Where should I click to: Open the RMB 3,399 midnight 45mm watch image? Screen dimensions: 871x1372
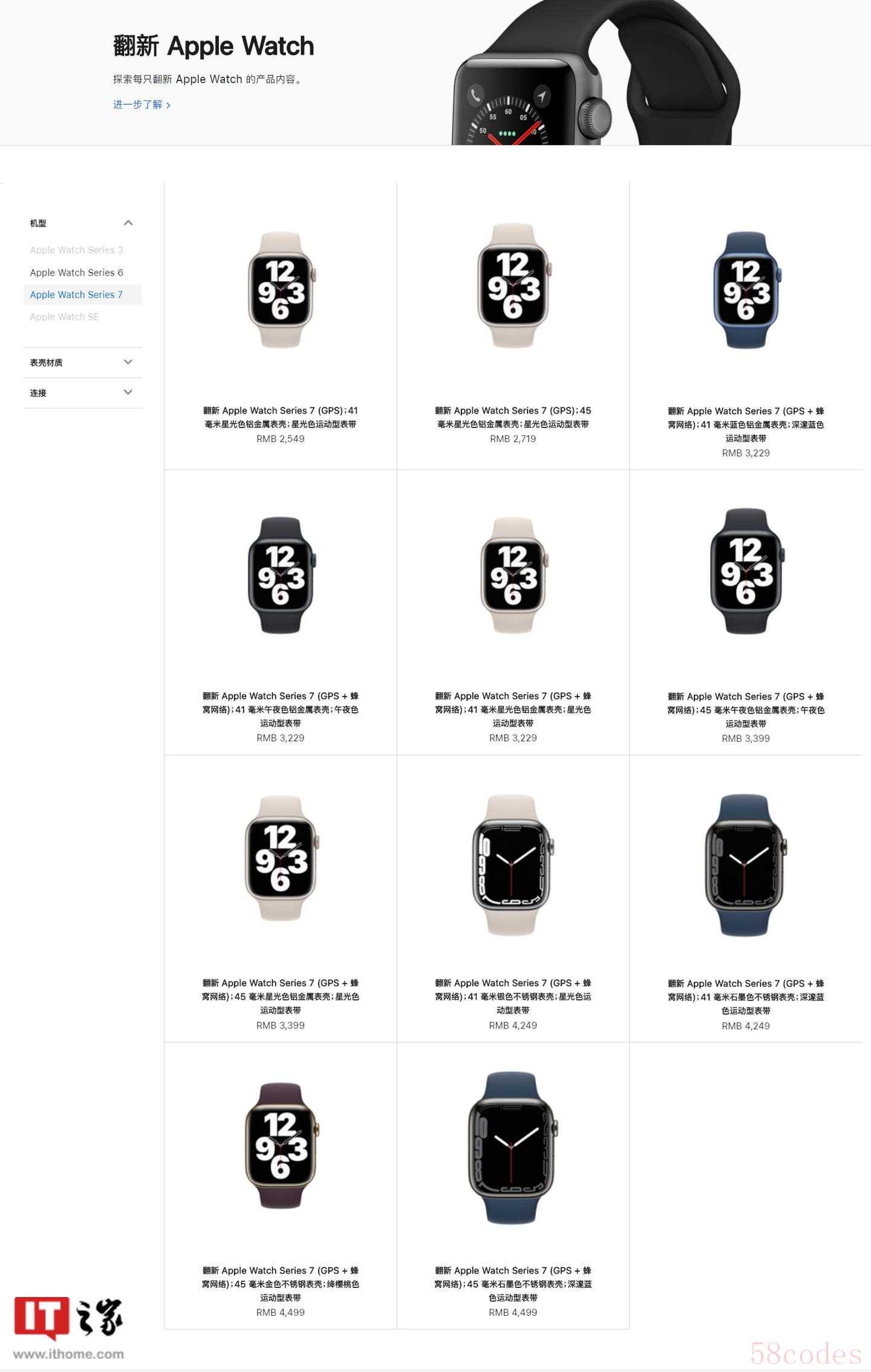(x=746, y=571)
